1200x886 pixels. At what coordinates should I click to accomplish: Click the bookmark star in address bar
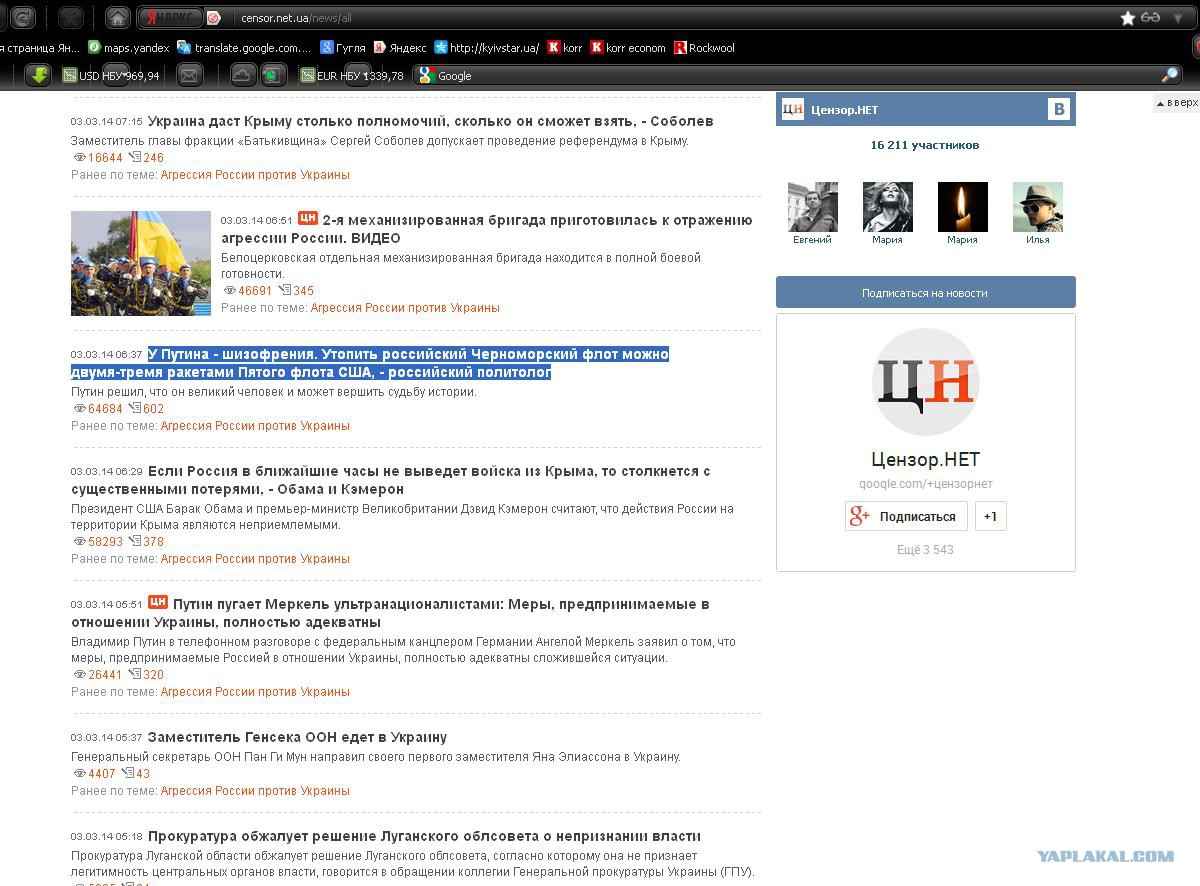(1128, 18)
